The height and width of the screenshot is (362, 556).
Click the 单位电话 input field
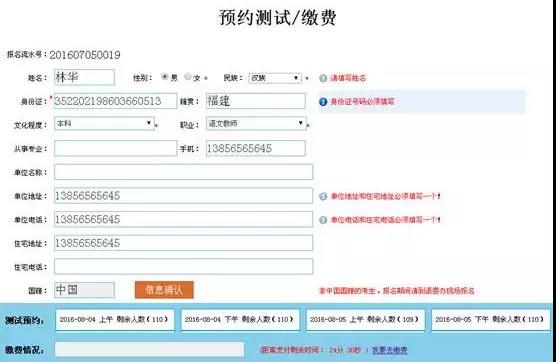click(184, 219)
